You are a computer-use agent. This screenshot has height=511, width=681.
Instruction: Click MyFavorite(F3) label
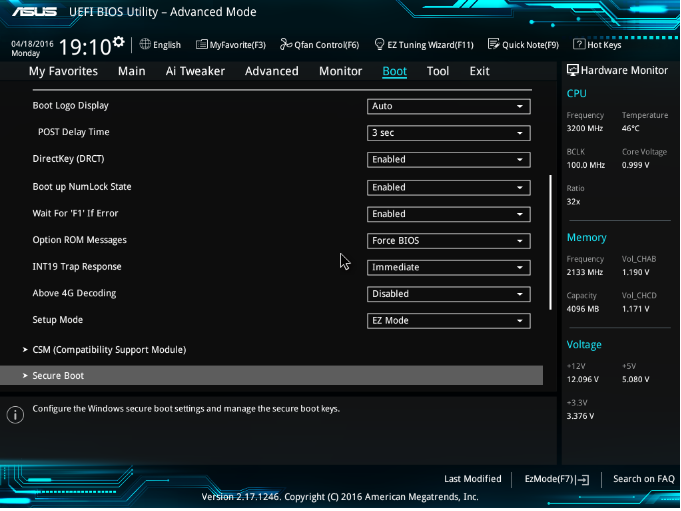237,45
